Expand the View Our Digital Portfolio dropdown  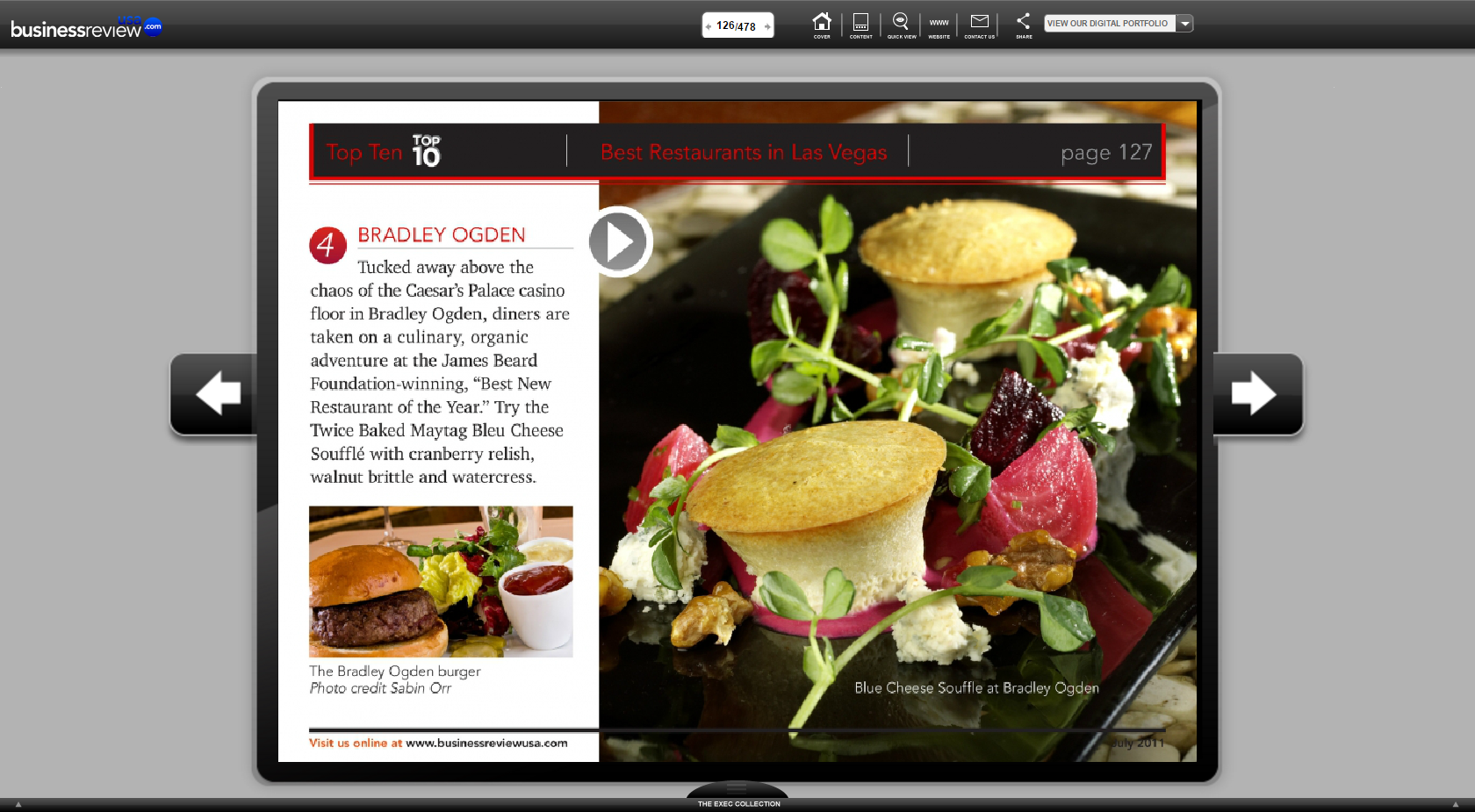click(1185, 24)
